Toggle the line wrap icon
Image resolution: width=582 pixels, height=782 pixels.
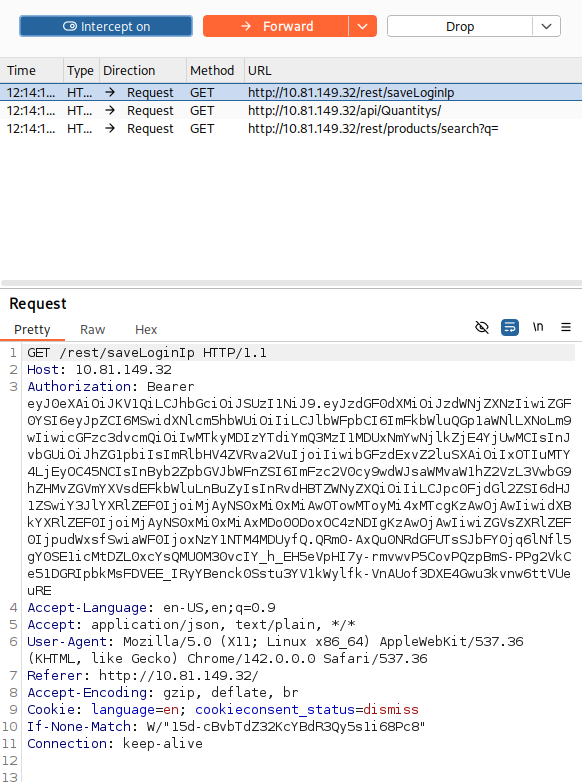[510, 327]
